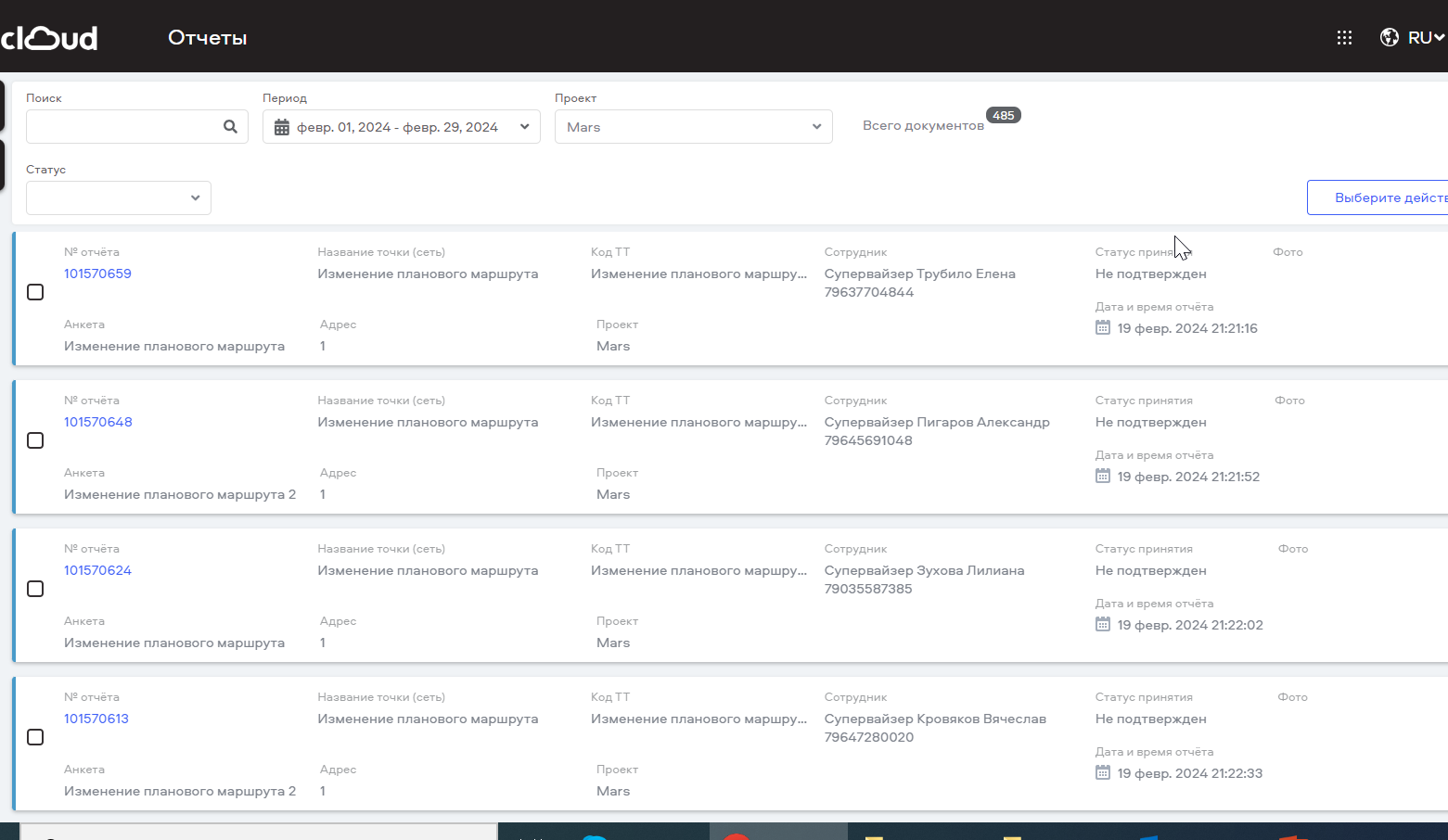
Task: Click Не подтвержден status of report 101570624
Action: (x=1151, y=570)
